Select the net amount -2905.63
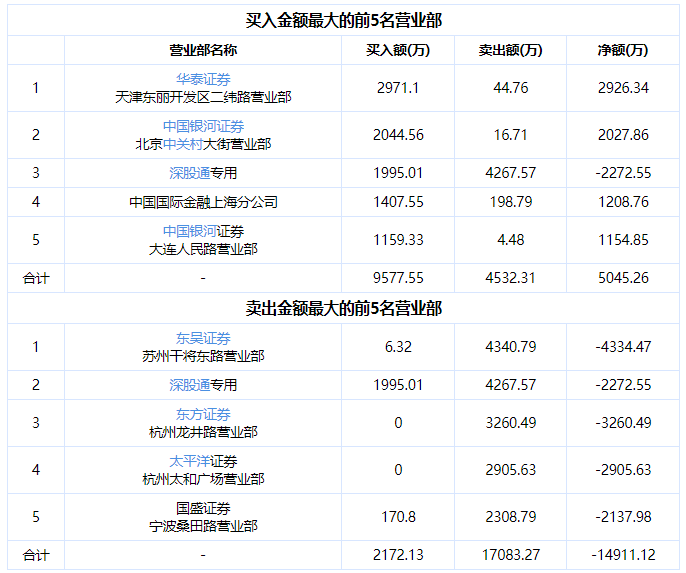Screen dimensions: 686x573 pos(623,470)
